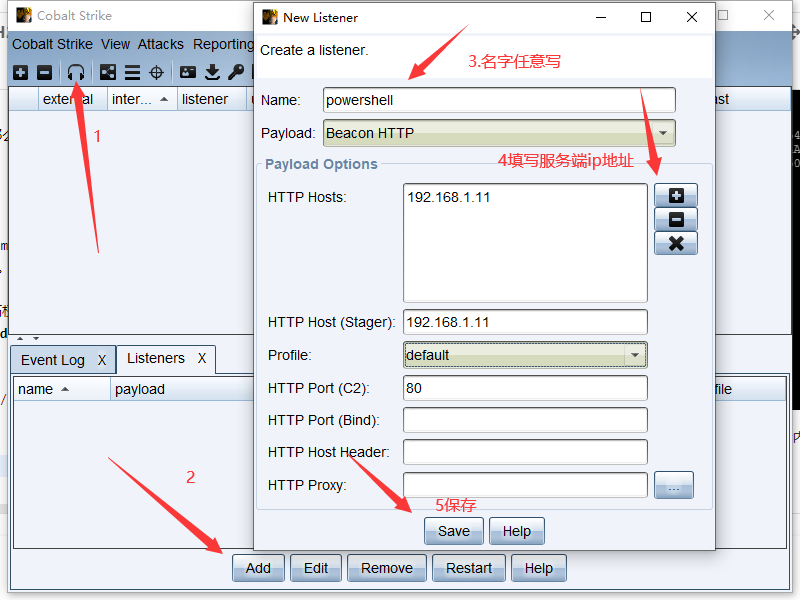Click Remove listener button
The height and width of the screenshot is (600, 800).
coord(387,568)
